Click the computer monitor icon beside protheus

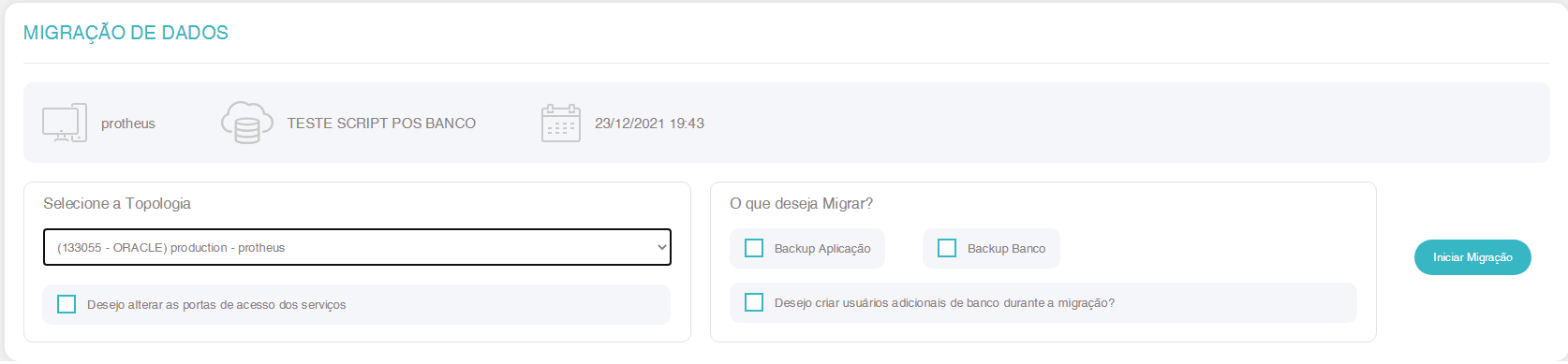(x=65, y=123)
